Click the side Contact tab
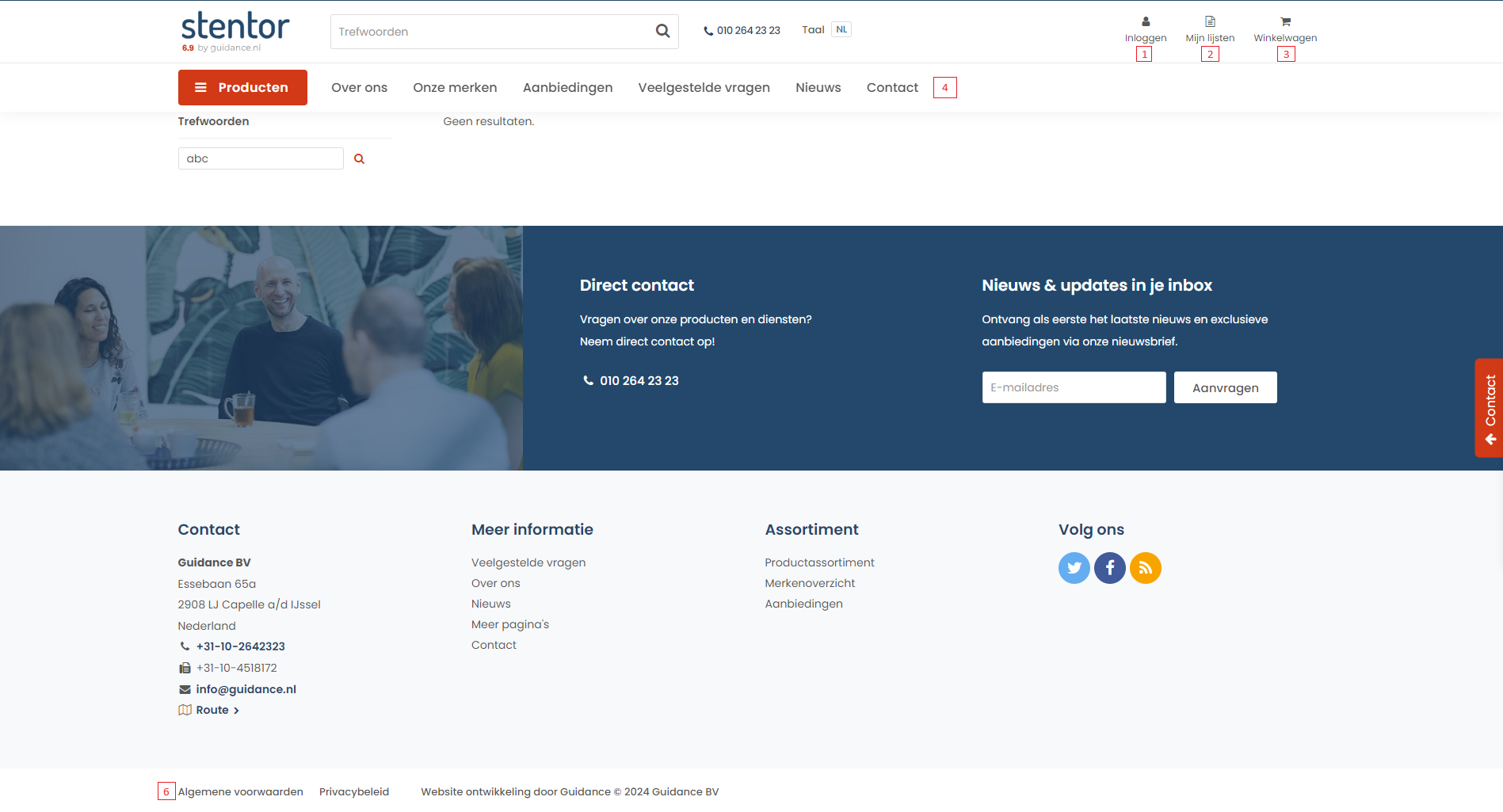 [x=1490, y=408]
